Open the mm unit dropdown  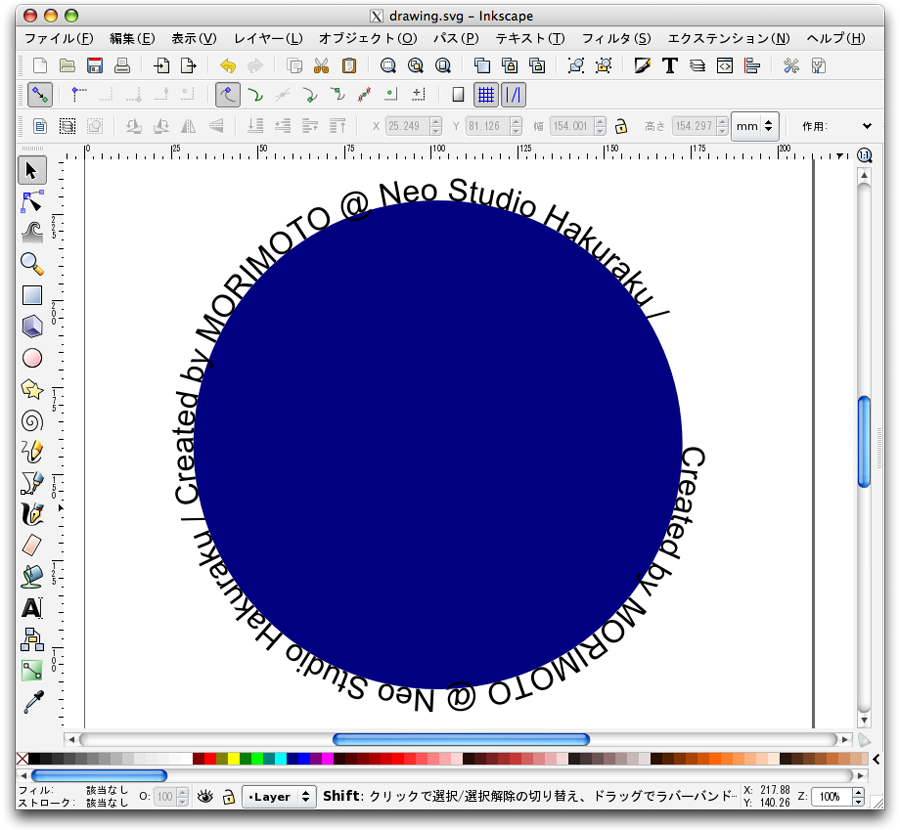(754, 126)
